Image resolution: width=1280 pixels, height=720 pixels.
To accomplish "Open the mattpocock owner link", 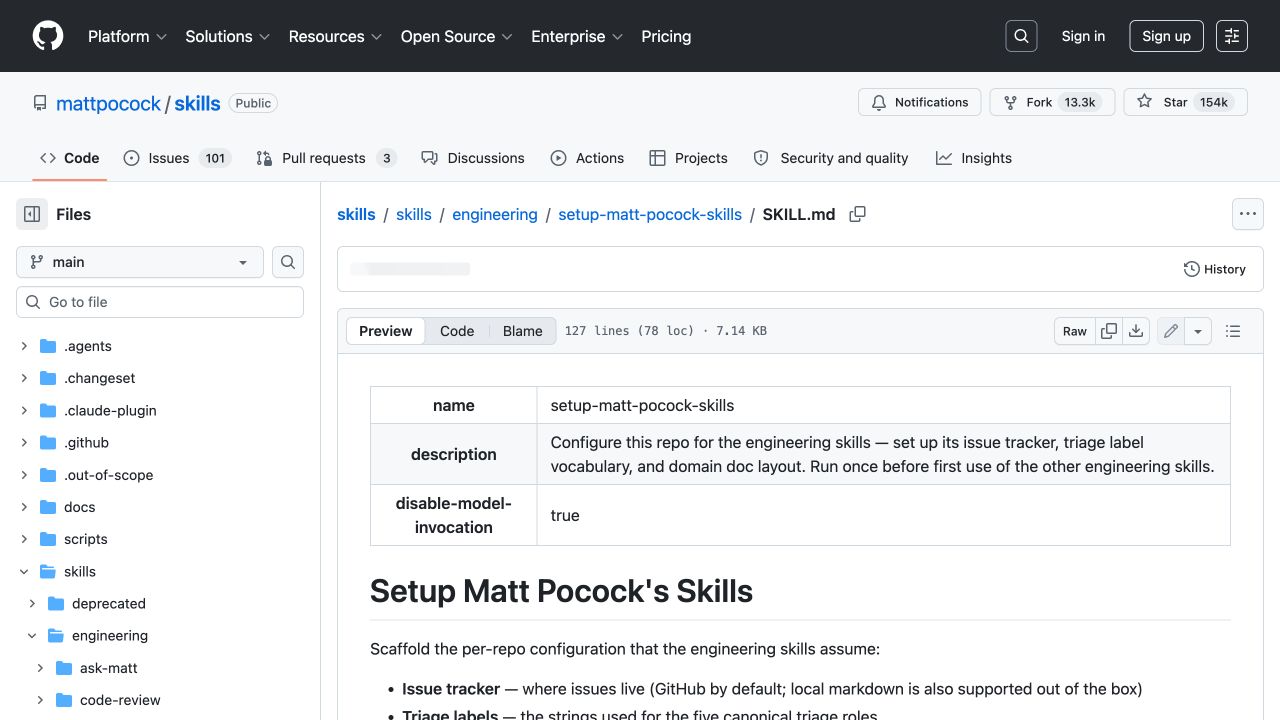I will [x=108, y=103].
